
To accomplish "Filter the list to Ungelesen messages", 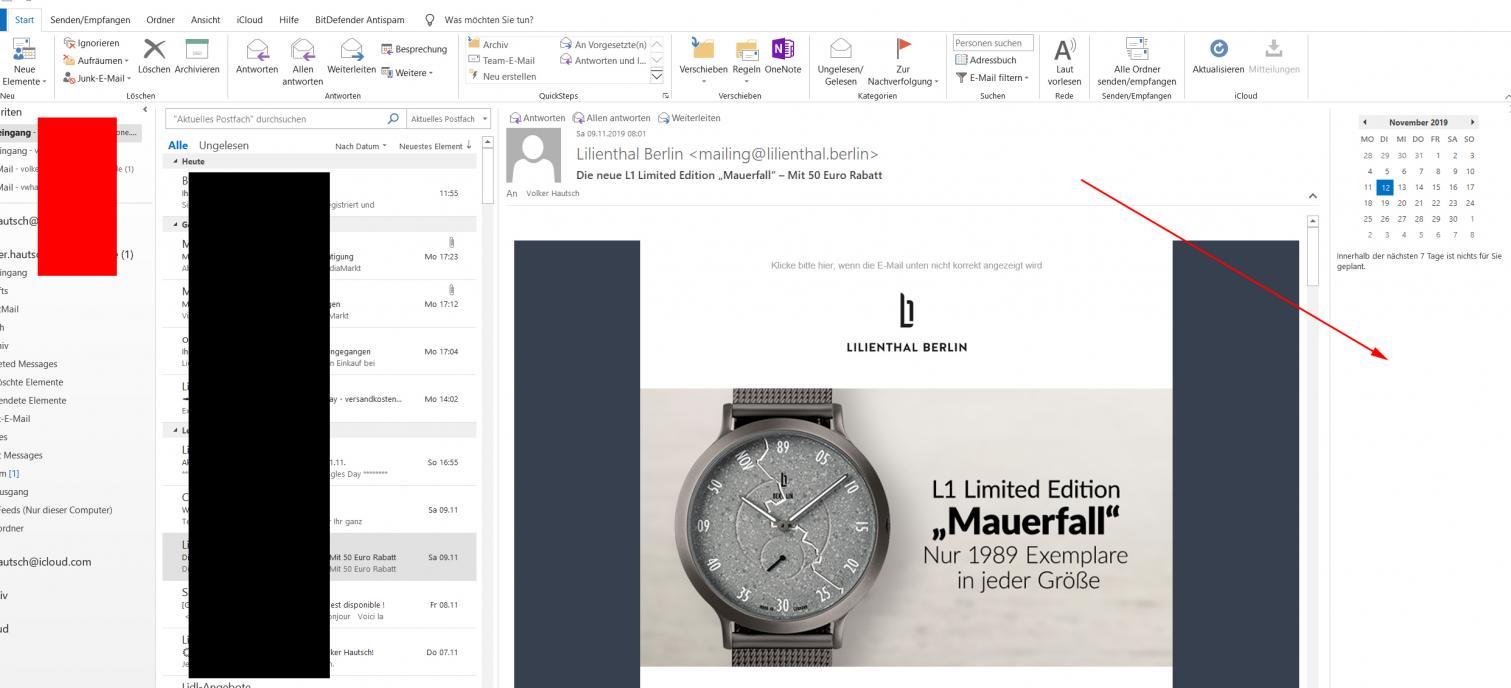I will (x=224, y=145).
